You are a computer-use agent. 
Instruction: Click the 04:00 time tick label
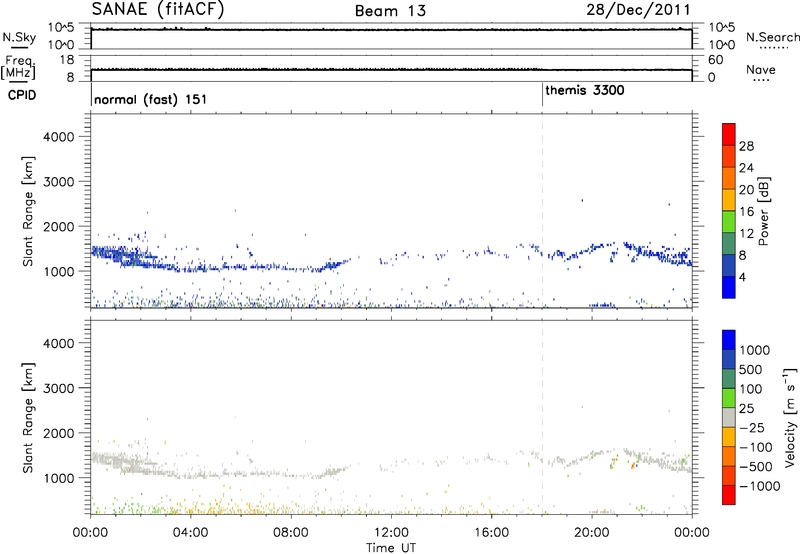(x=190, y=533)
